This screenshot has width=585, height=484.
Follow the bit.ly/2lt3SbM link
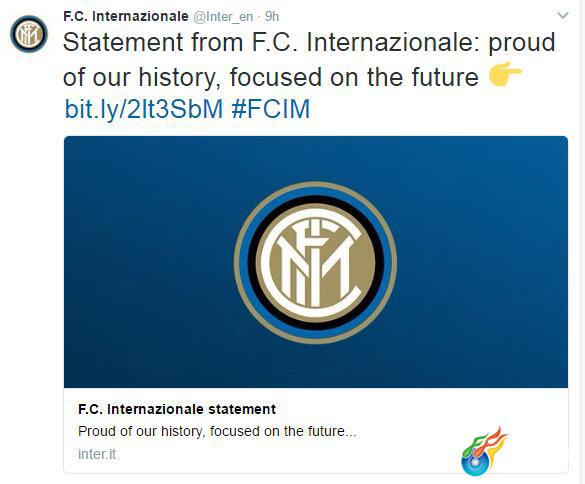[144, 109]
